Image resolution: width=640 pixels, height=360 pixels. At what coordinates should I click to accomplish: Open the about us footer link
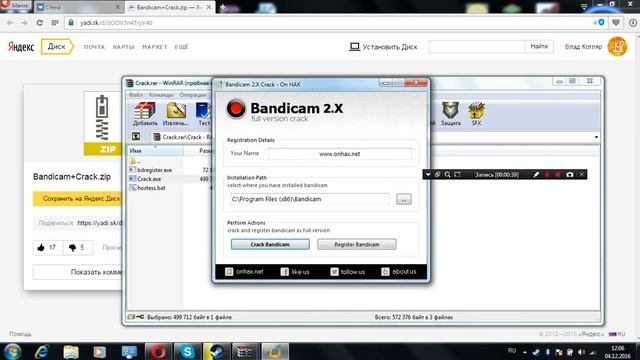click(x=399, y=271)
